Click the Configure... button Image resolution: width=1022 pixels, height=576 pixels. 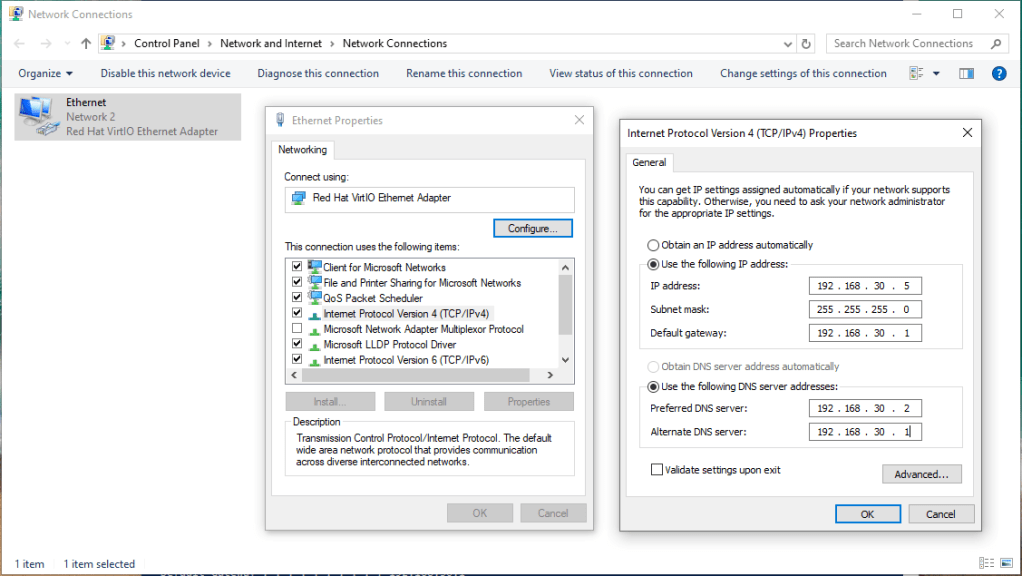(x=532, y=228)
